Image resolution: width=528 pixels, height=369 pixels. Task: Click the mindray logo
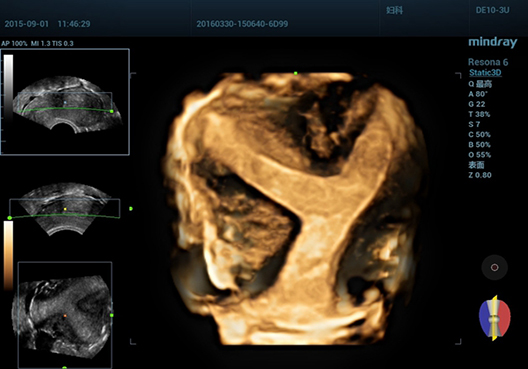pos(493,42)
